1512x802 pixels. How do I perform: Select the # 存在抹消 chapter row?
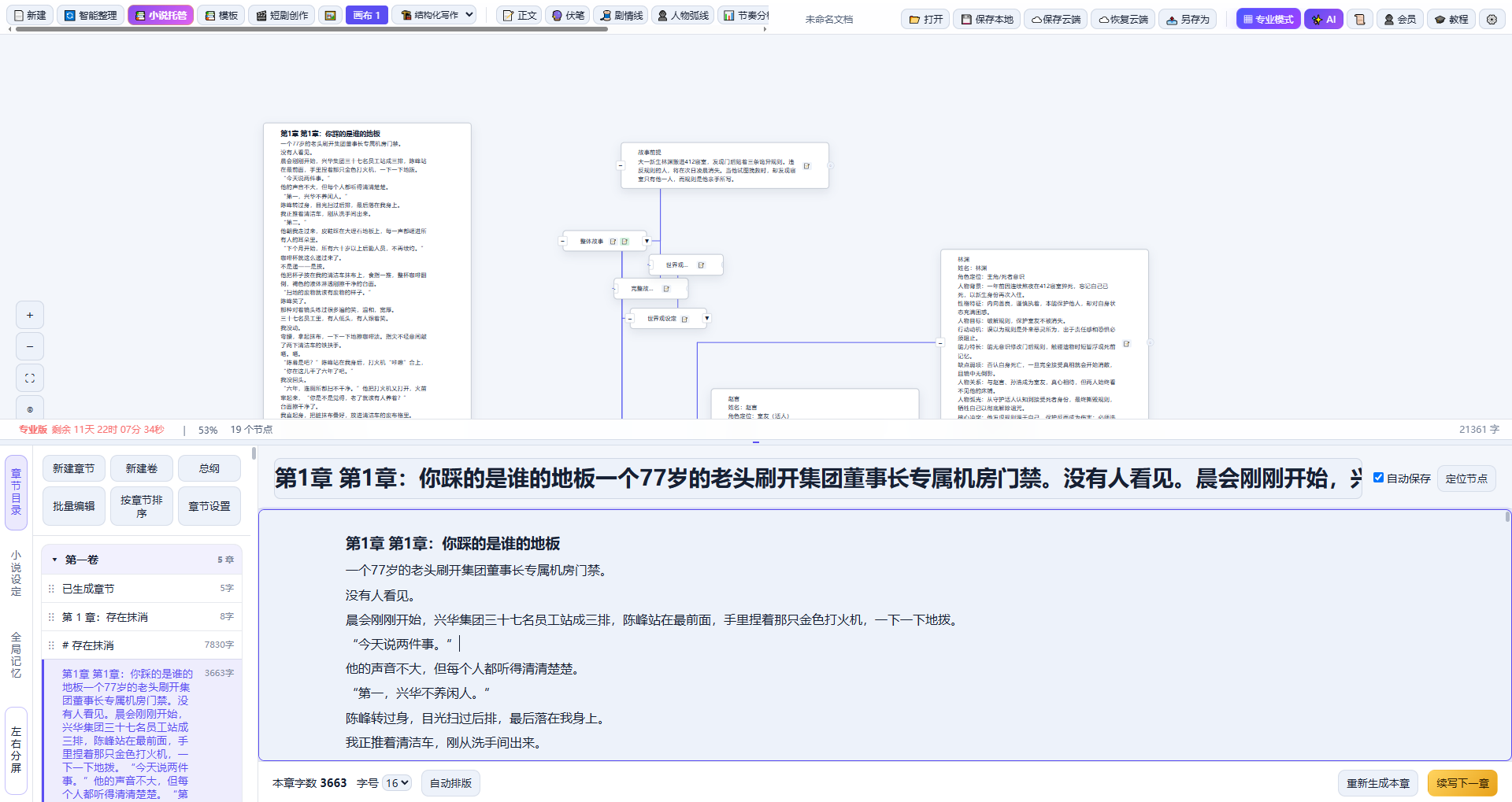142,645
